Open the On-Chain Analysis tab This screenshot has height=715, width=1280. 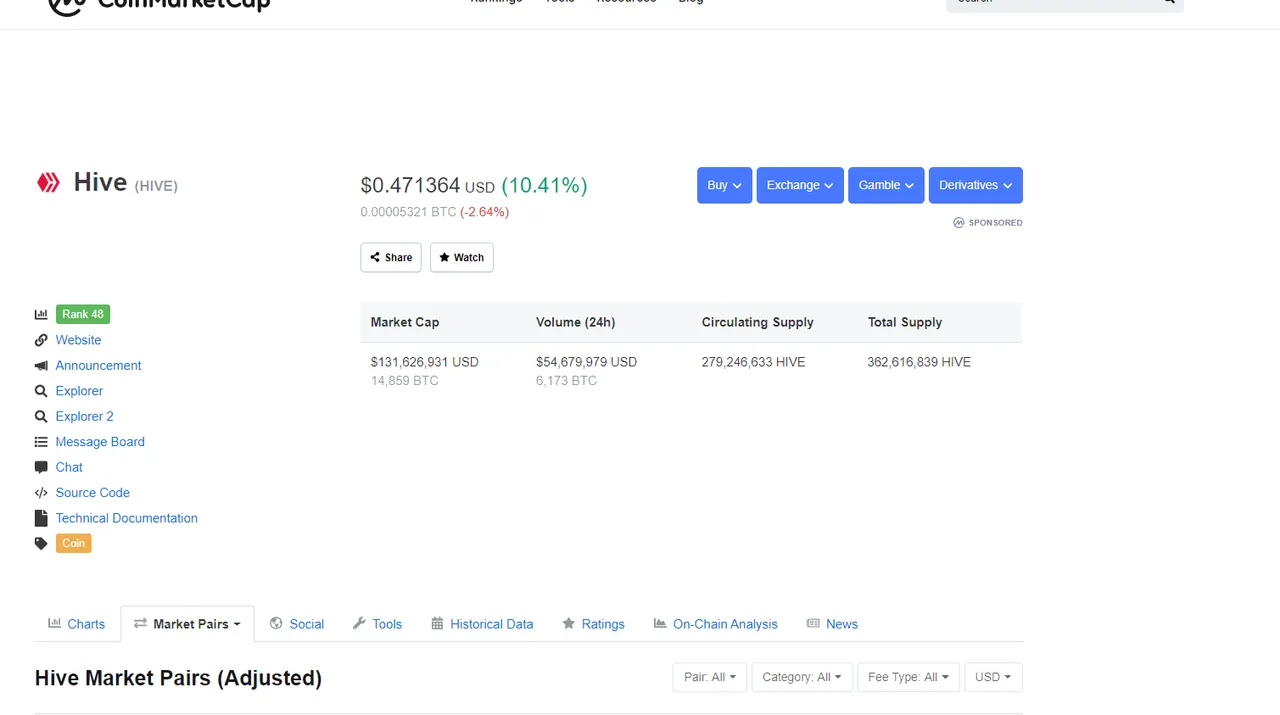tap(715, 624)
